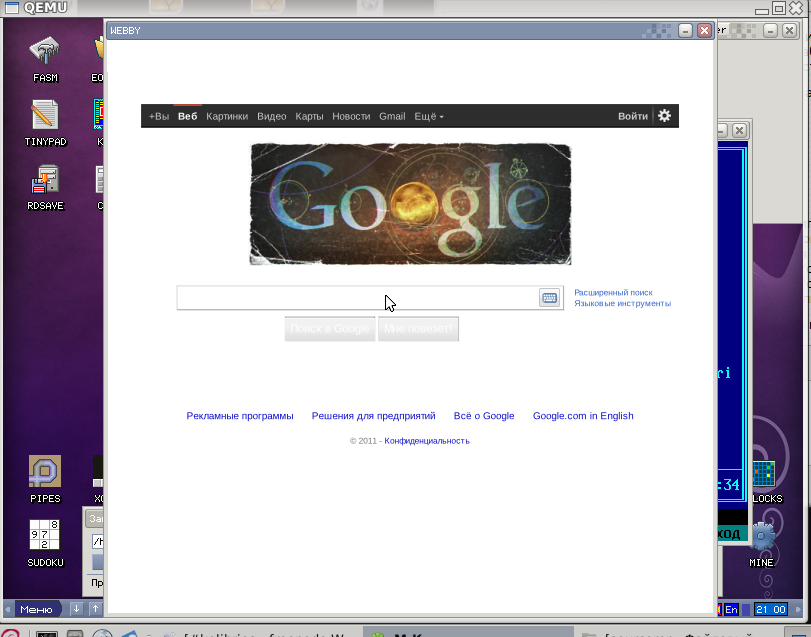Screen dimensions: 811x637
Task: Expand the Ещё dropdown menu
Action: (x=428, y=116)
